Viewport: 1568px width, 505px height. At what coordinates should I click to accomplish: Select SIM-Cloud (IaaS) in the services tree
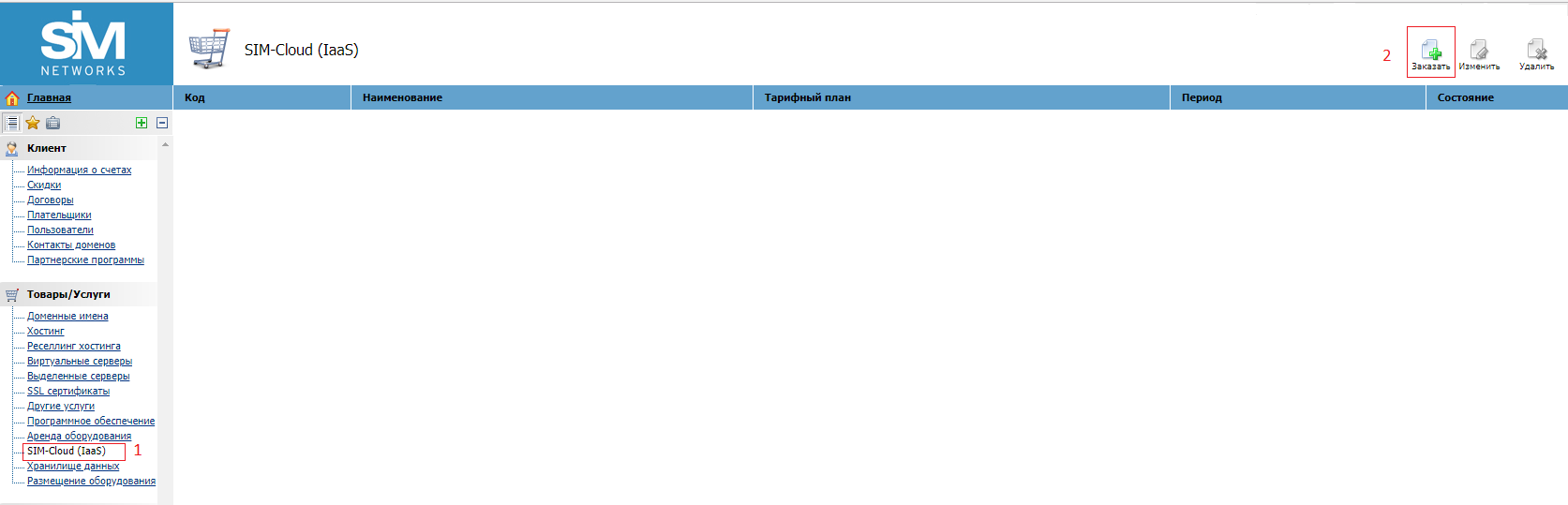67,451
